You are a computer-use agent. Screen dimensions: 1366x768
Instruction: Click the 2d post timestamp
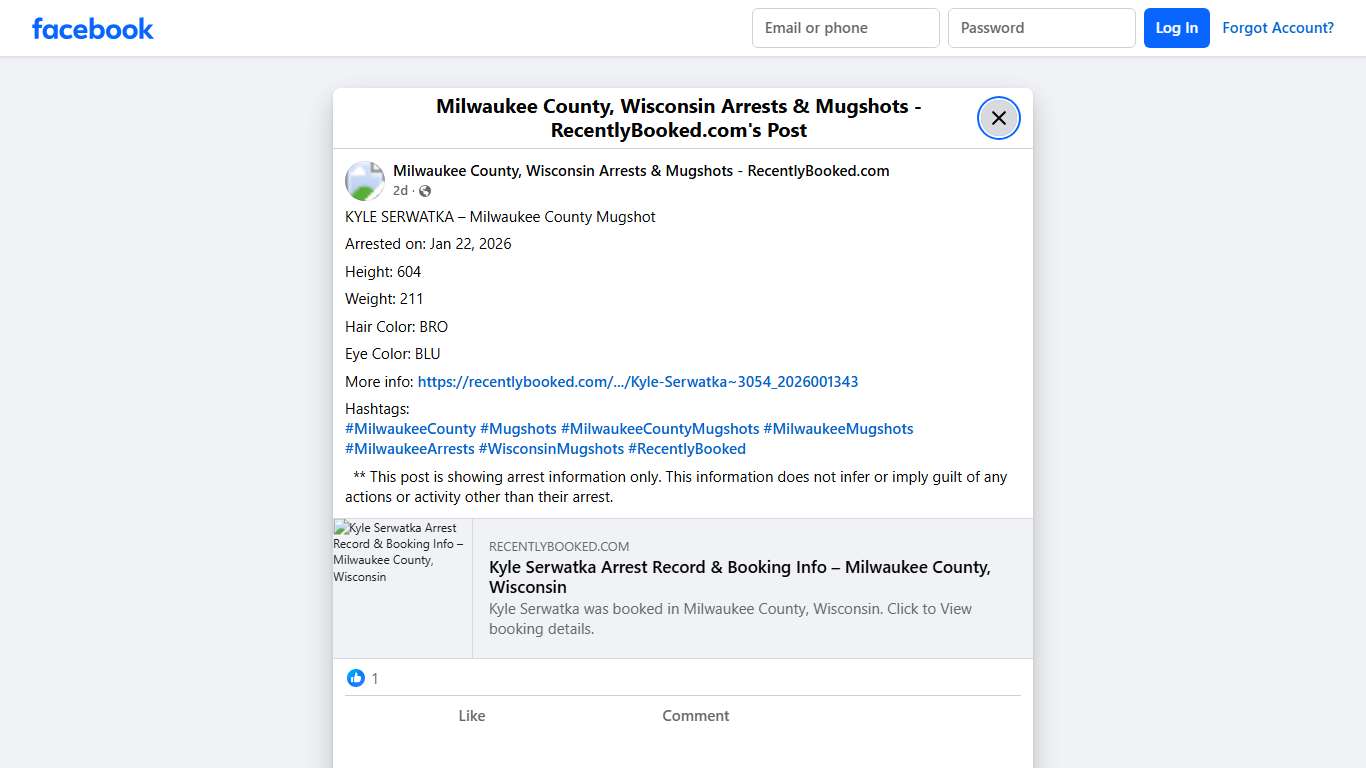(x=399, y=190)
